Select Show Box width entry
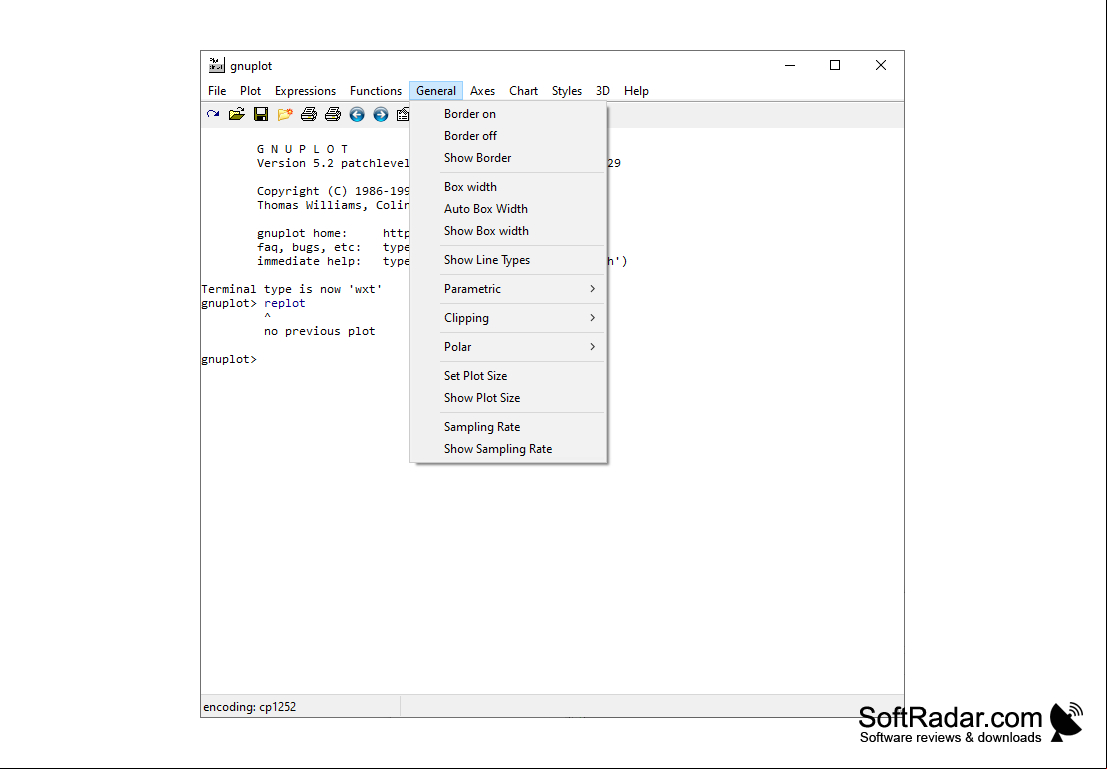This screenshot has height=769, width=1107. tap(508, 230)
